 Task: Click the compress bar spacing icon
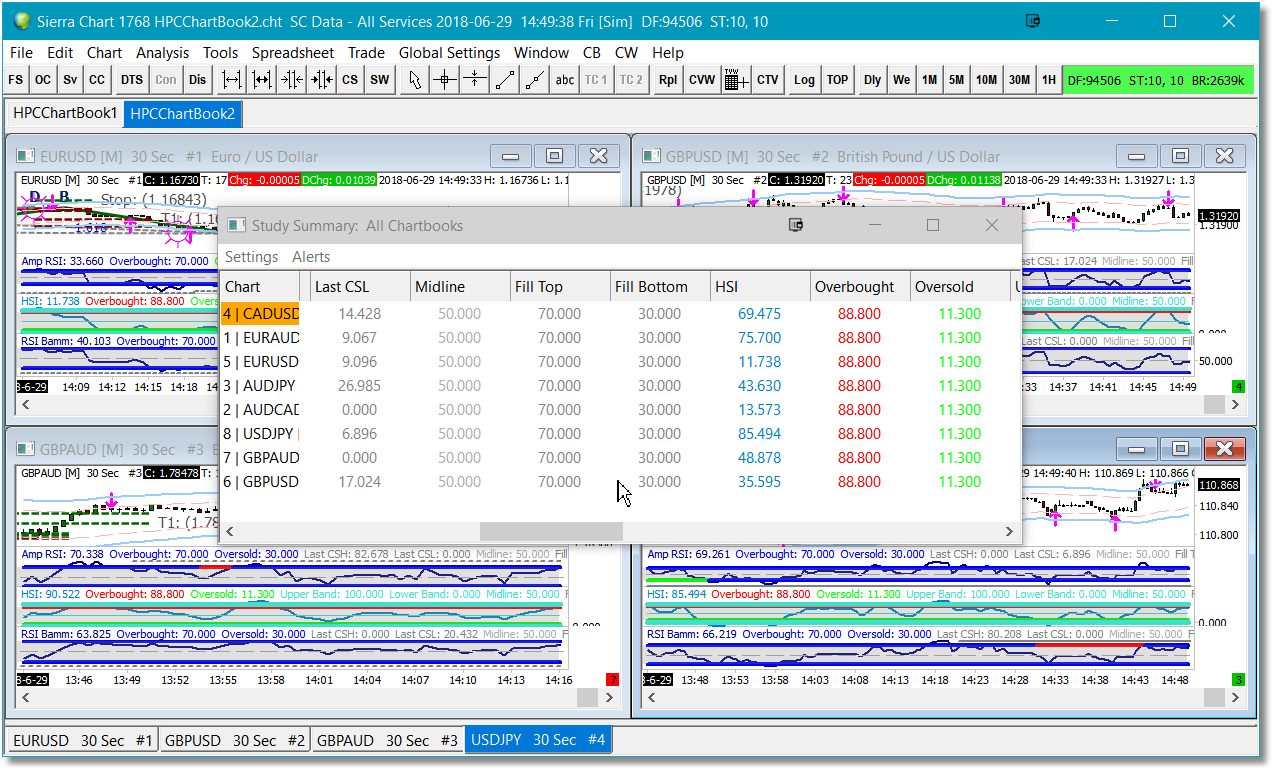[292, 80]
